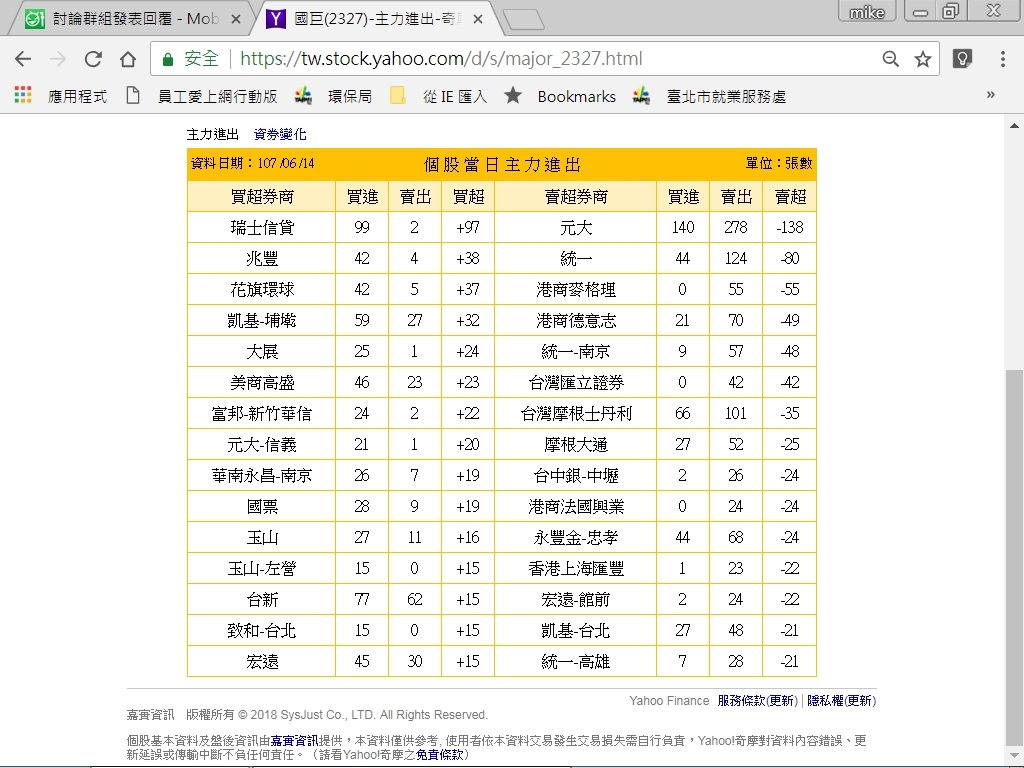Click the scrollbar up arrow

coord(1014,125)
